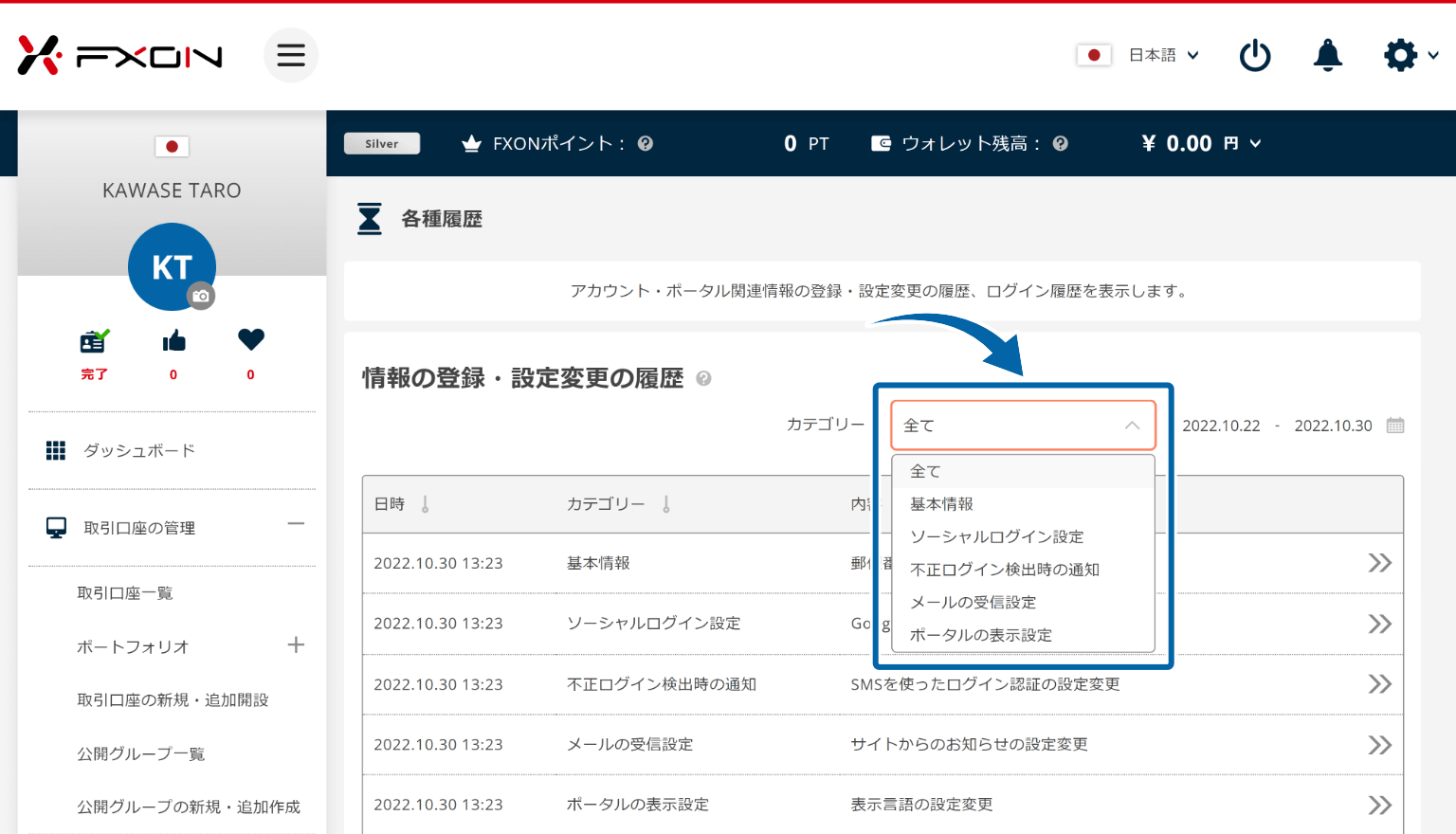This screenshot has height=834, width=1456.
Task: Open 取引口座一覧 in the sidebar
Action: (124, 593)
